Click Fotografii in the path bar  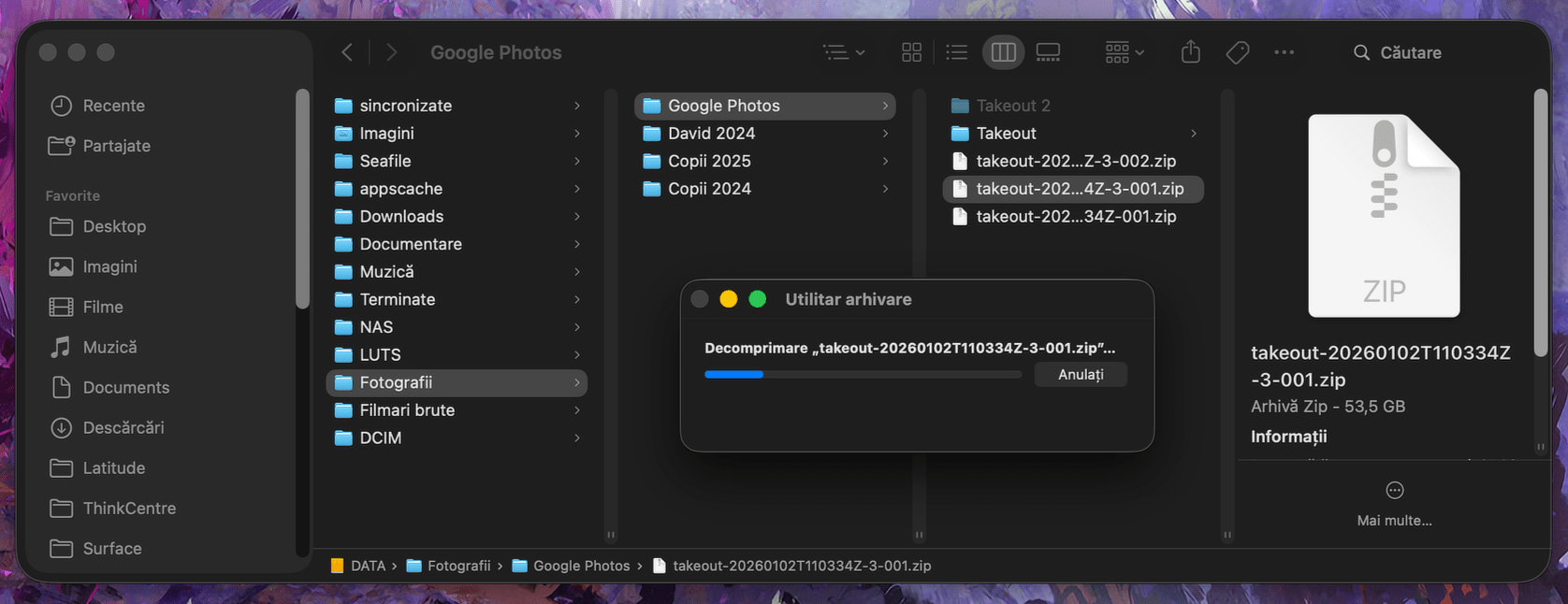pyautogui.click(x=458, y=566)
